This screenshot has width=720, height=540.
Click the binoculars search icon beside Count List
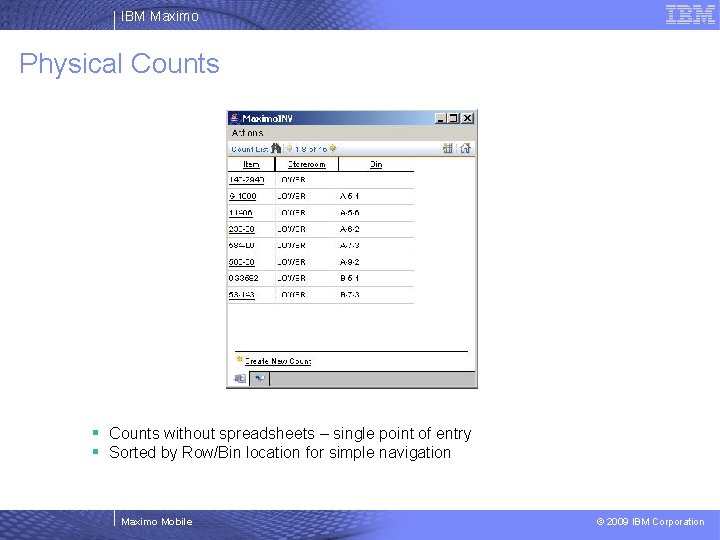coord(276,148)
